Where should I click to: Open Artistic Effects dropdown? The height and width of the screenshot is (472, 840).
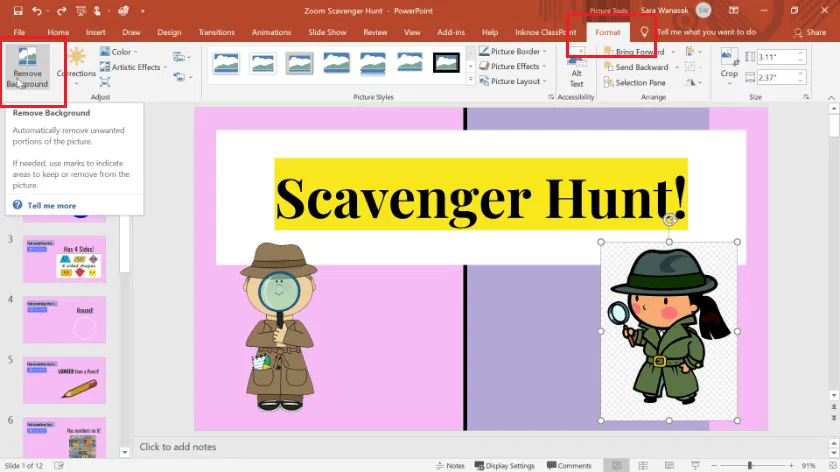pyautogui.click(x=134, y=67)
